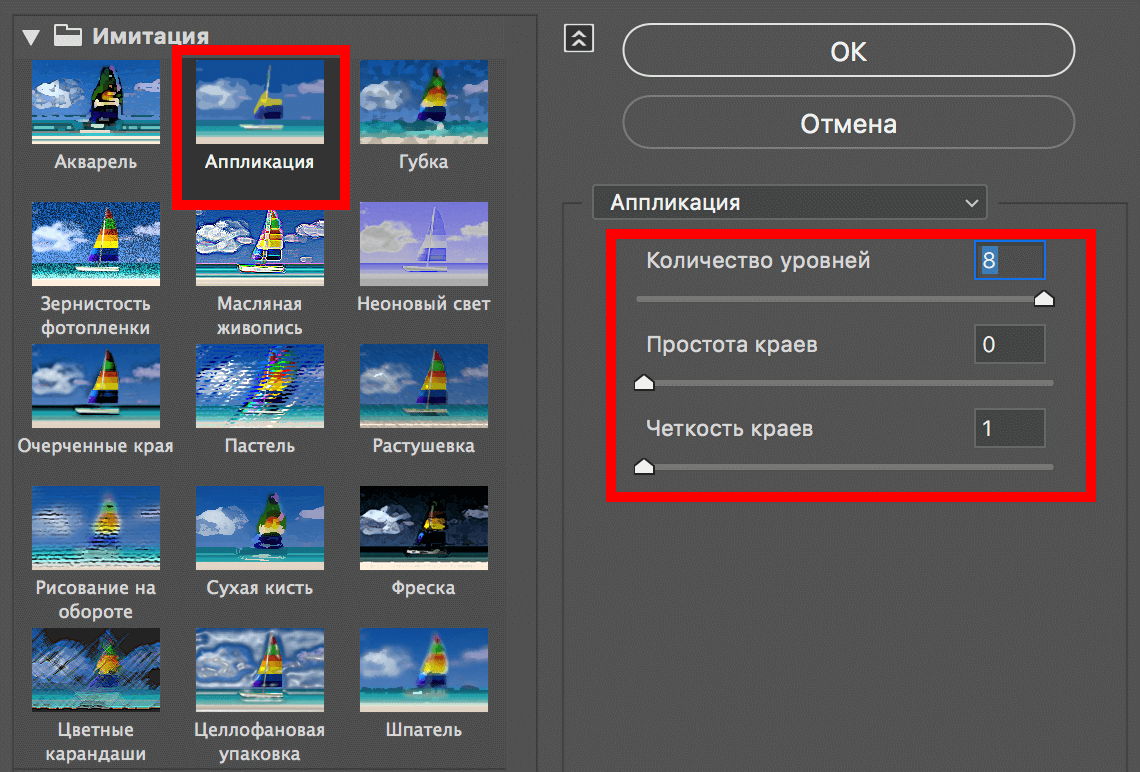Click the Количество уровней value field

tap(1009, 259)
